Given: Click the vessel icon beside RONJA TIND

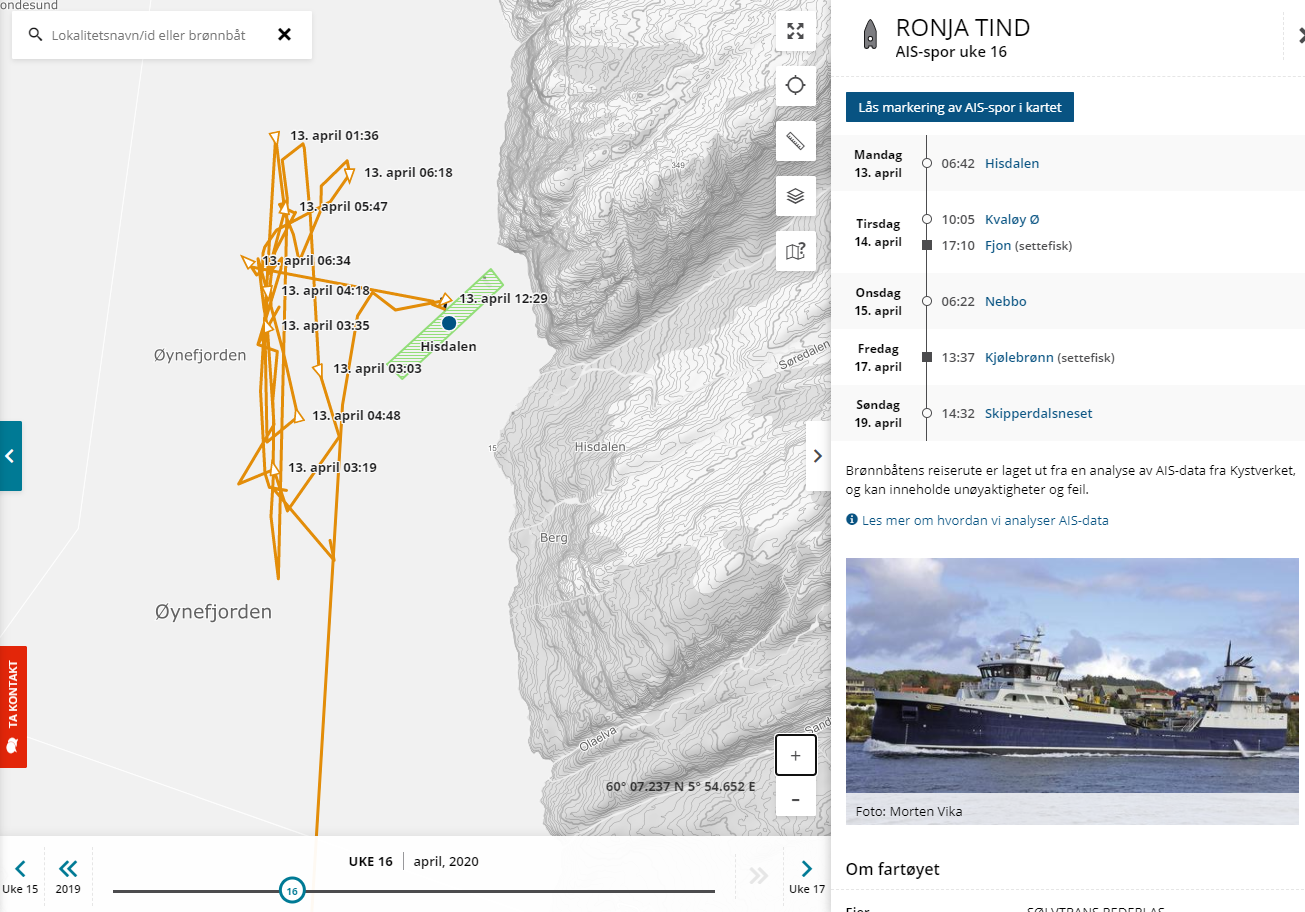Looking at the screenshot, I should [x=870, y=35].
